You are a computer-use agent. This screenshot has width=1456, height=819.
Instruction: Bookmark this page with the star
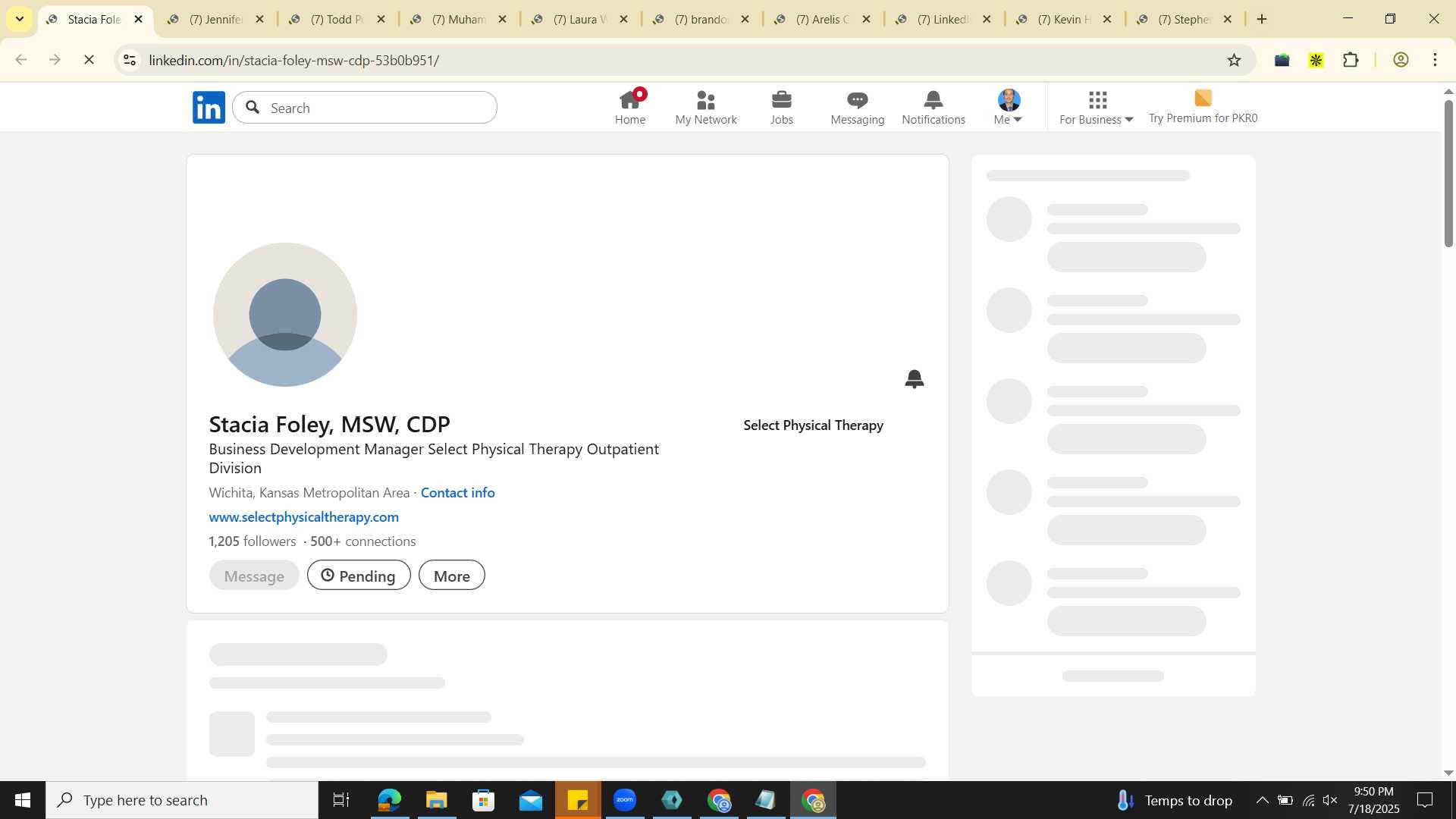tap(1234, 60)
